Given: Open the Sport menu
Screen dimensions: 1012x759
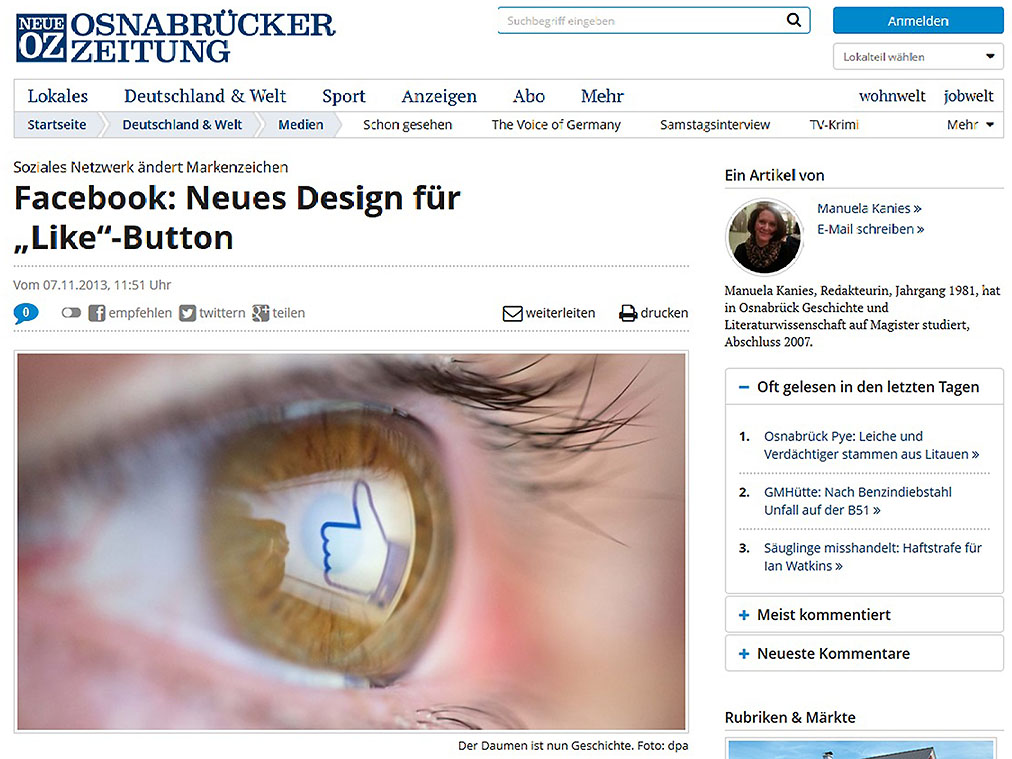Looking at the screenshot, I should click(x=343, y=96).
